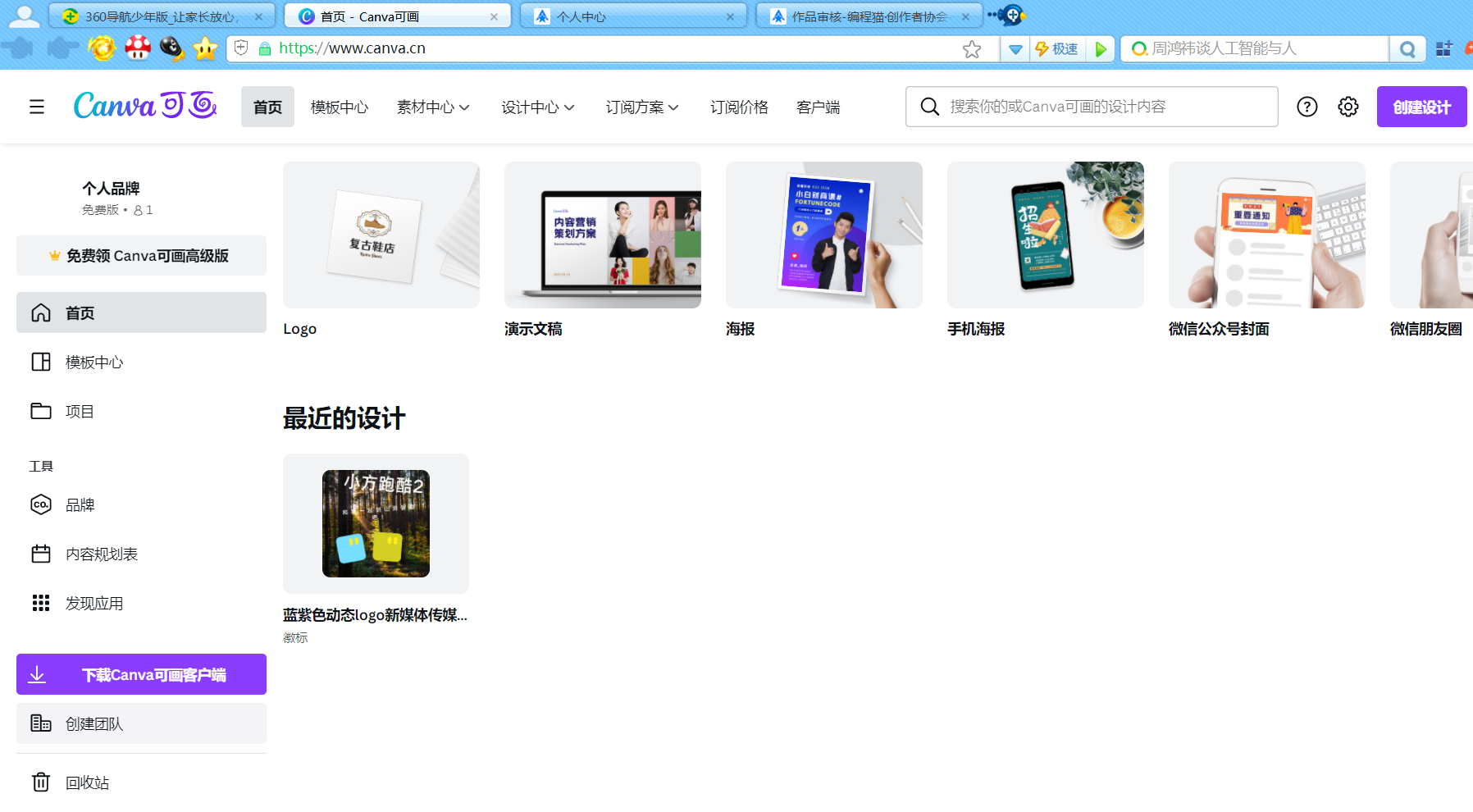1473x812 pixels.
Task: Click the browser back arrow
Action: click(x=18, y=48)
